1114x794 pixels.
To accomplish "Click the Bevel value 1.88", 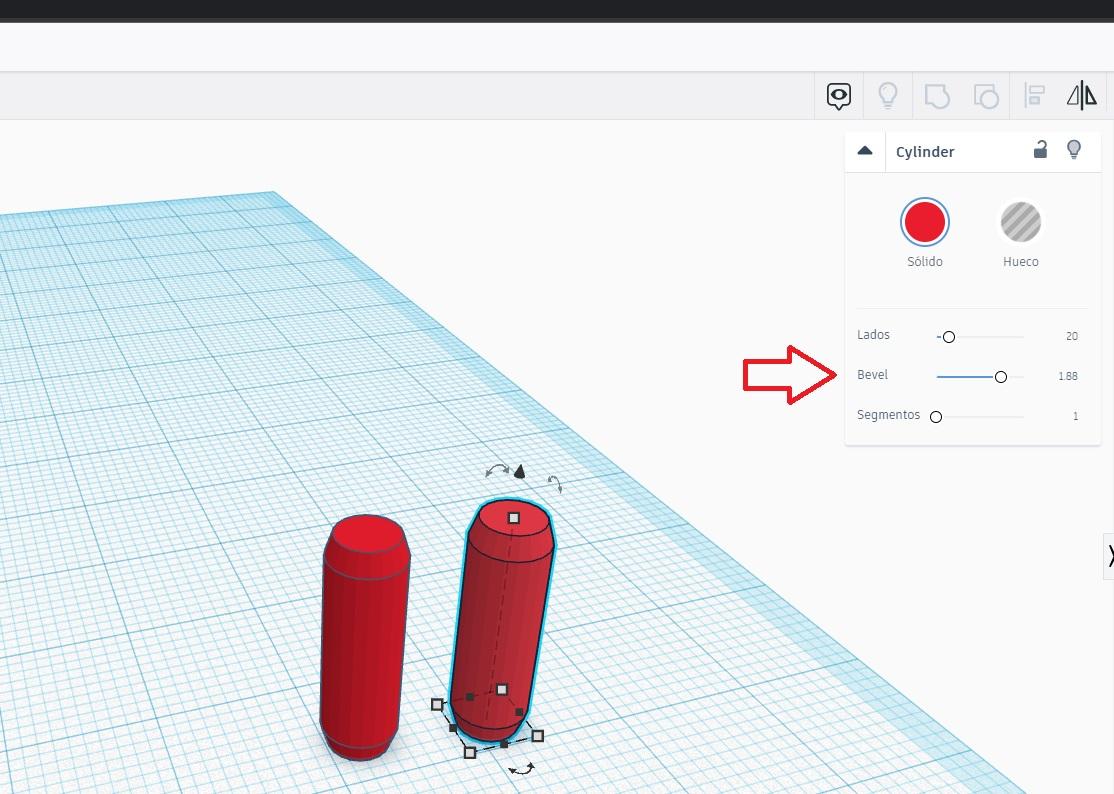I will click(x=1068, y=376).
